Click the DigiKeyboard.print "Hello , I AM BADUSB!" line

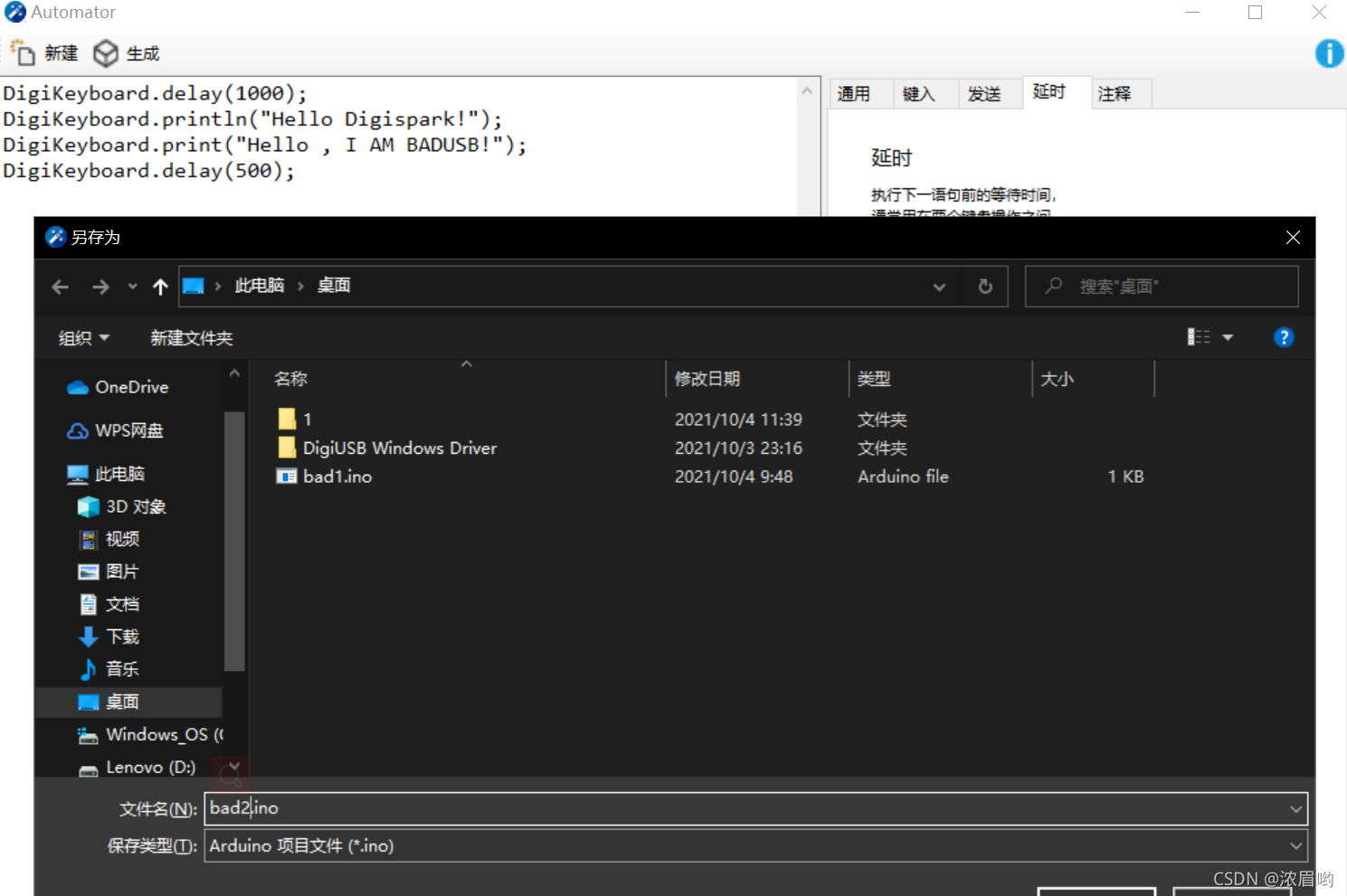tap(264, 145)
